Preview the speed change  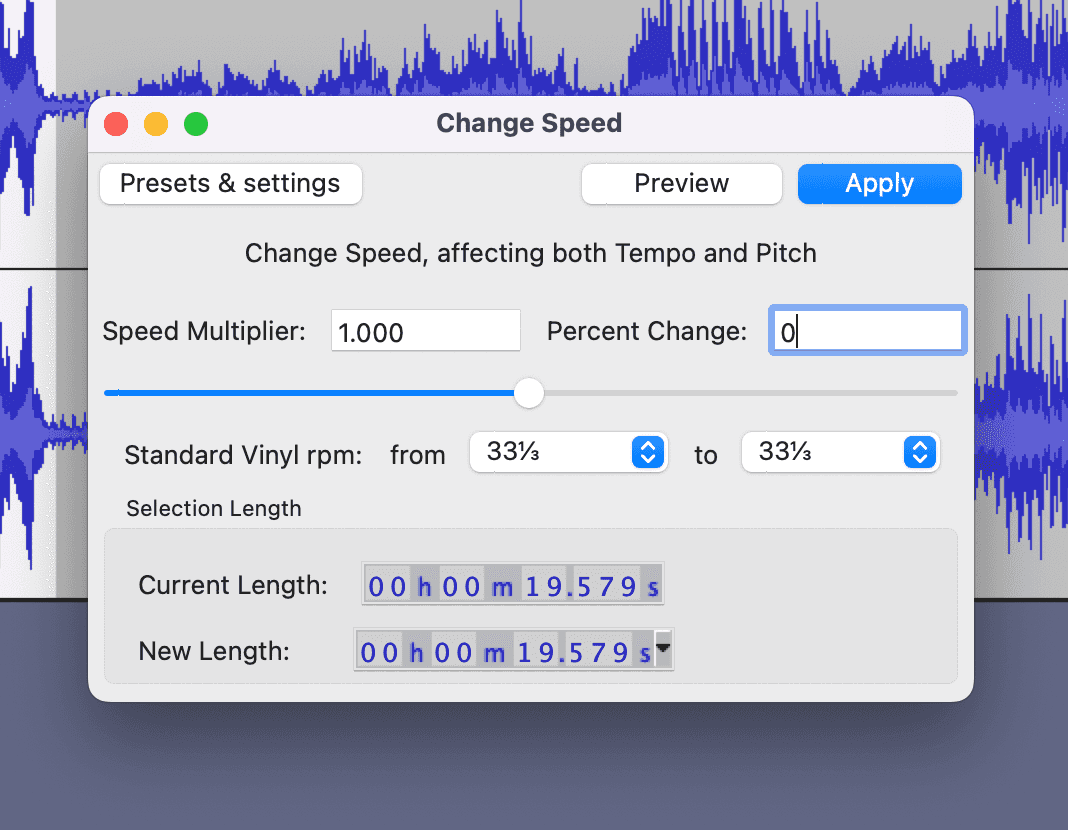681,183
